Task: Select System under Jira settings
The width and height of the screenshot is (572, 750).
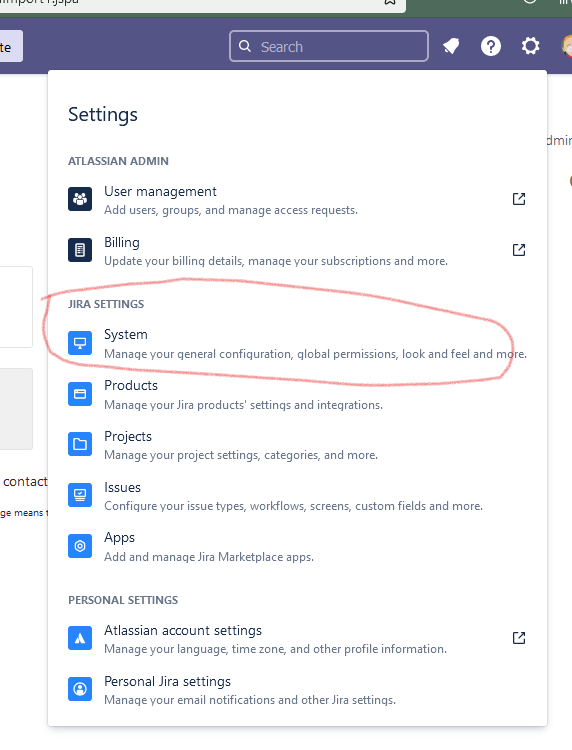Action: pyautogui.click(x=297, y=343)
